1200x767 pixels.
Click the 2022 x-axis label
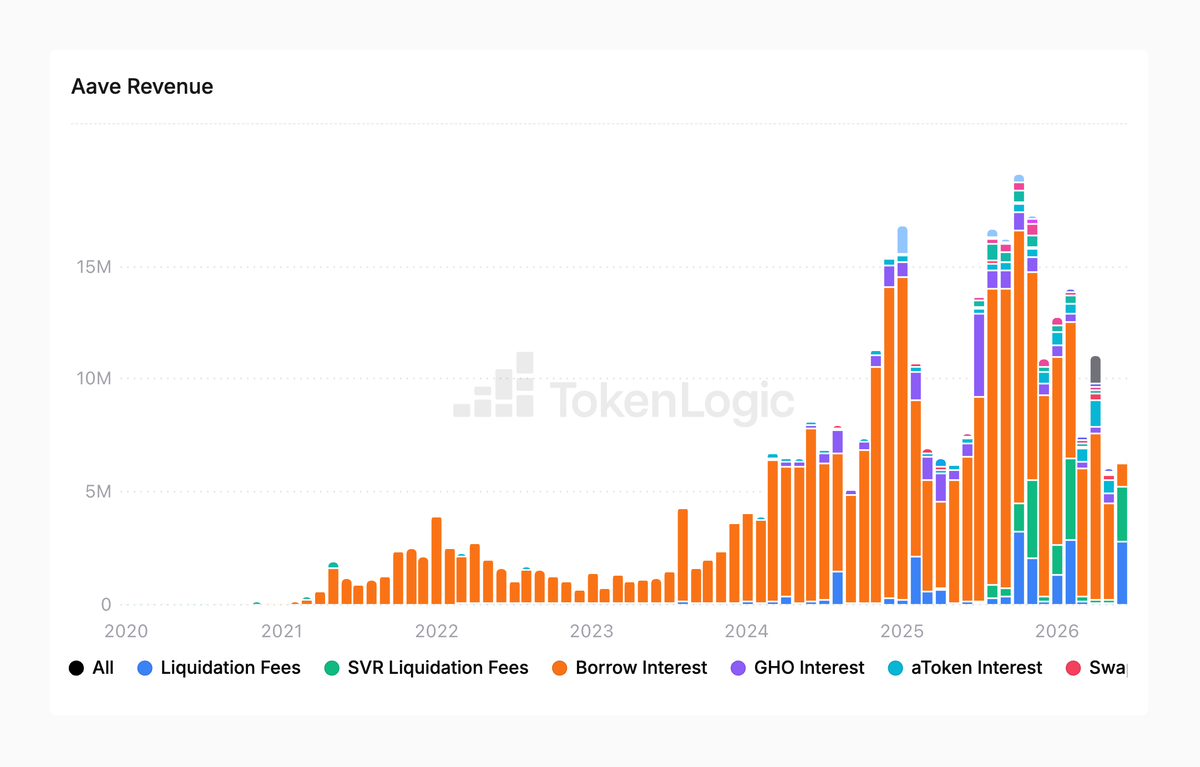(436, 631)
